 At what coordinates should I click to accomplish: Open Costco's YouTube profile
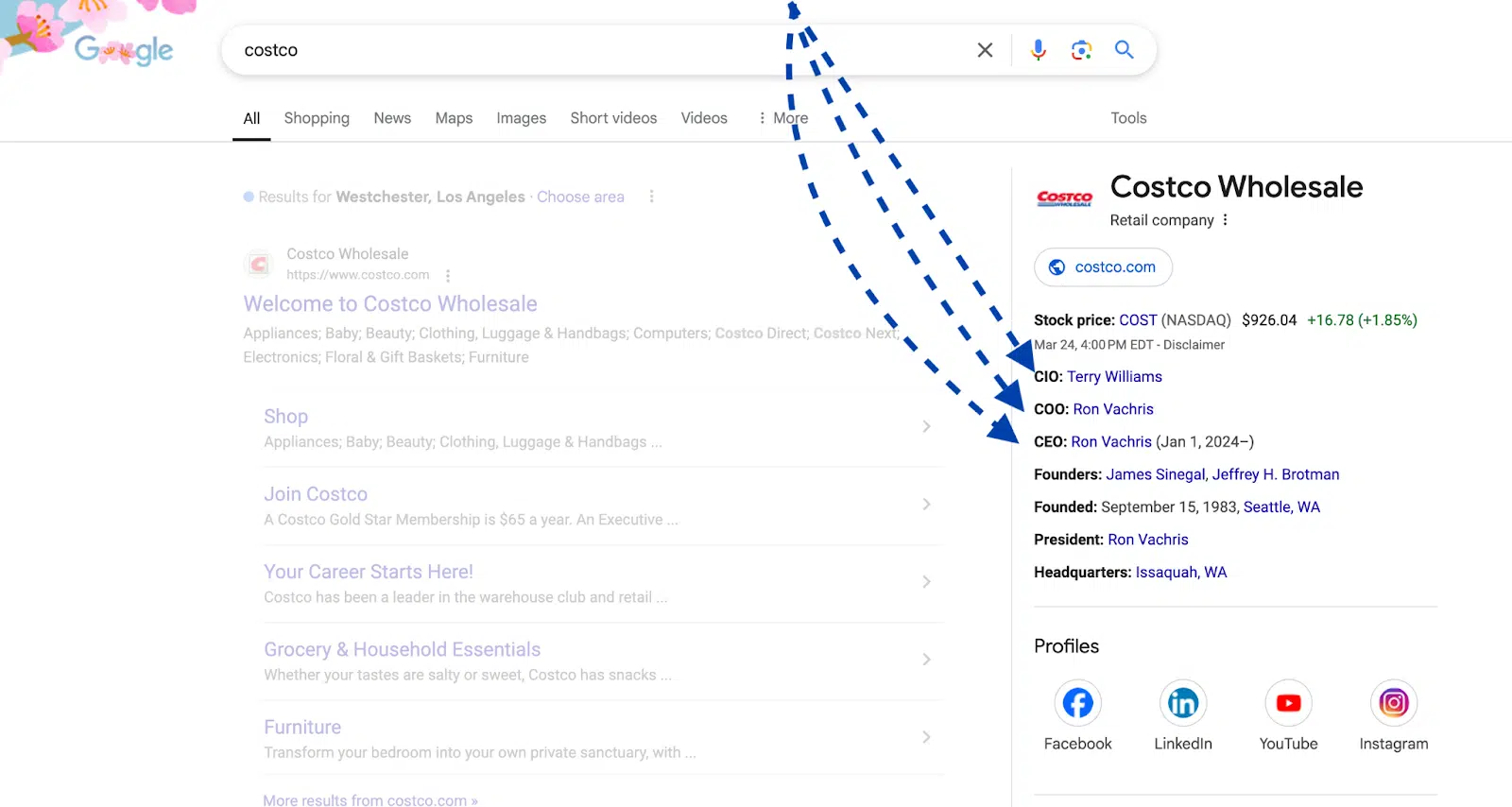[1288, 715]
